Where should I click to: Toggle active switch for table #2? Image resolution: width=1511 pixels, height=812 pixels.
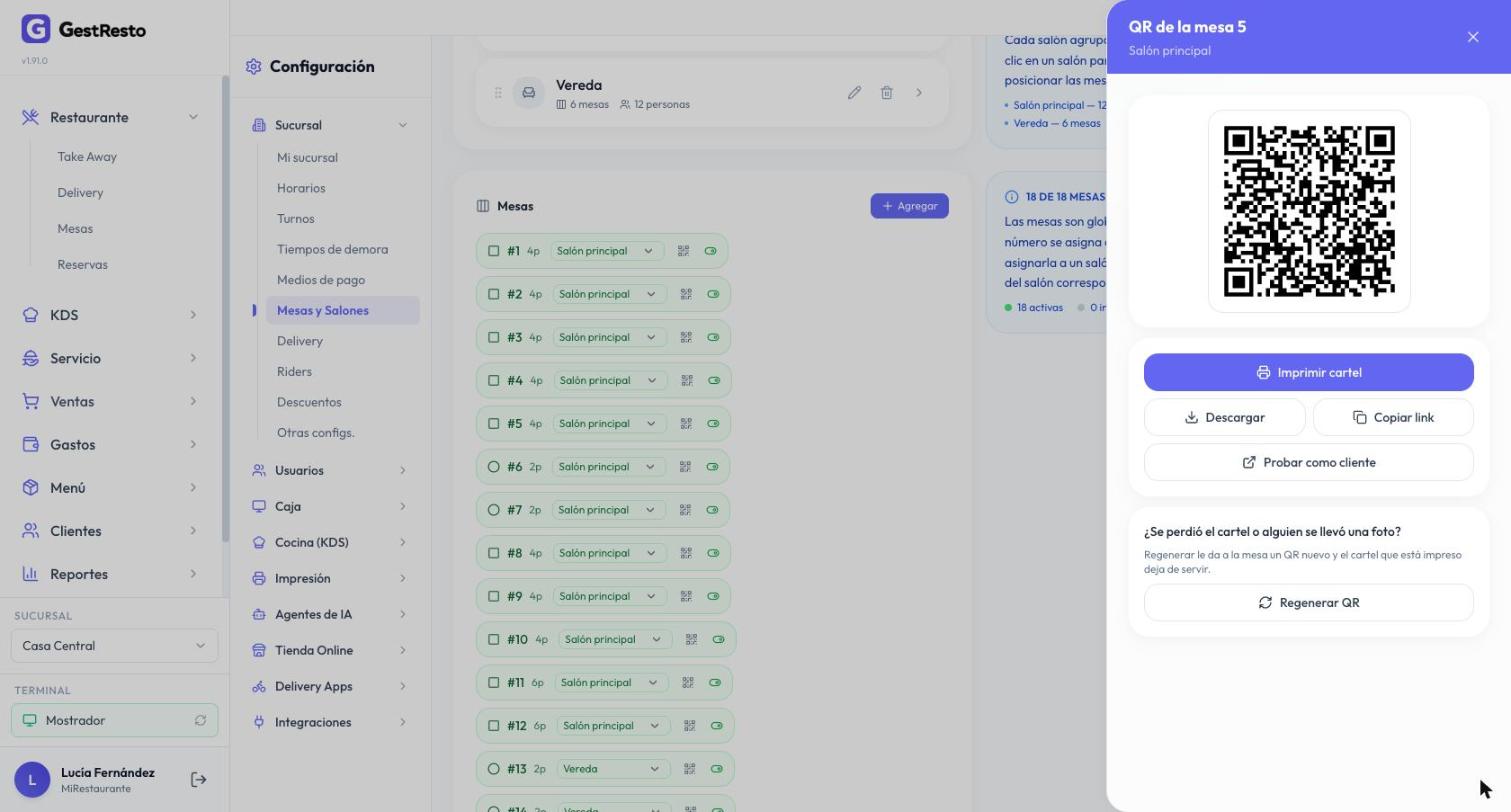[x=714, y=294]
